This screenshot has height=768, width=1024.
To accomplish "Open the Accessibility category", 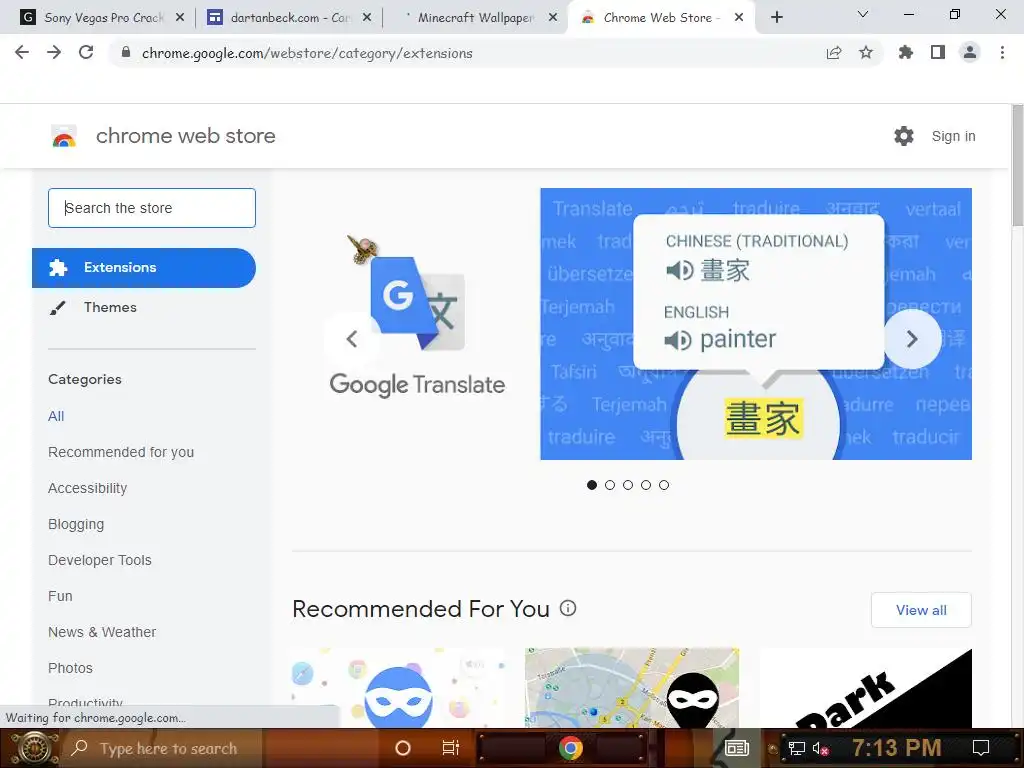I will 88,488.
